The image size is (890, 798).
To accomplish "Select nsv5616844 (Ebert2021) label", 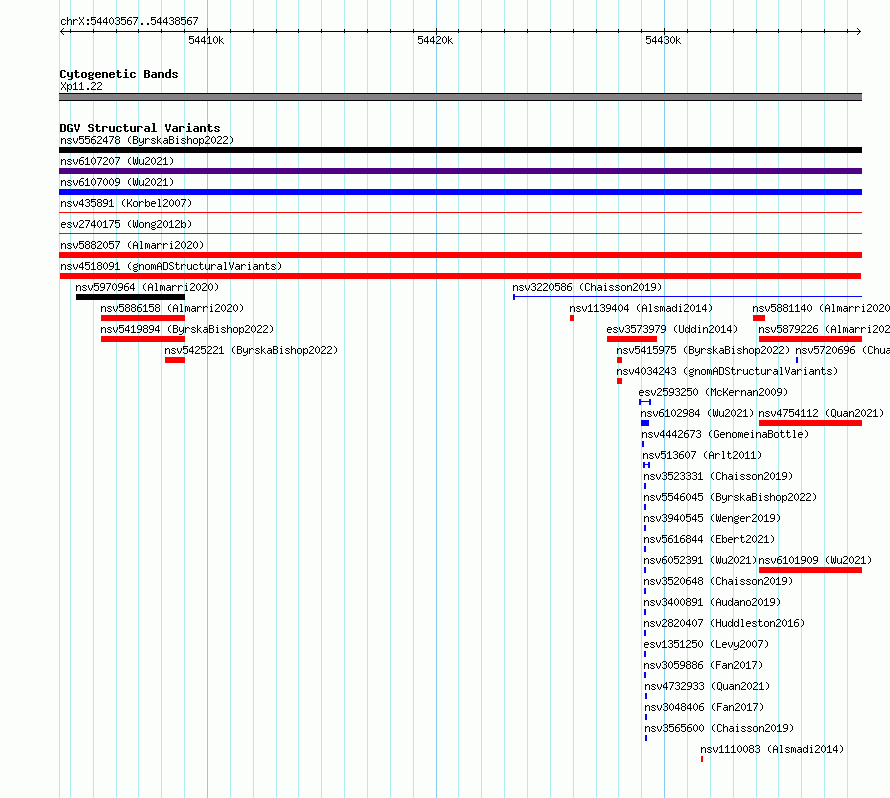I will [x=709, y=539].
